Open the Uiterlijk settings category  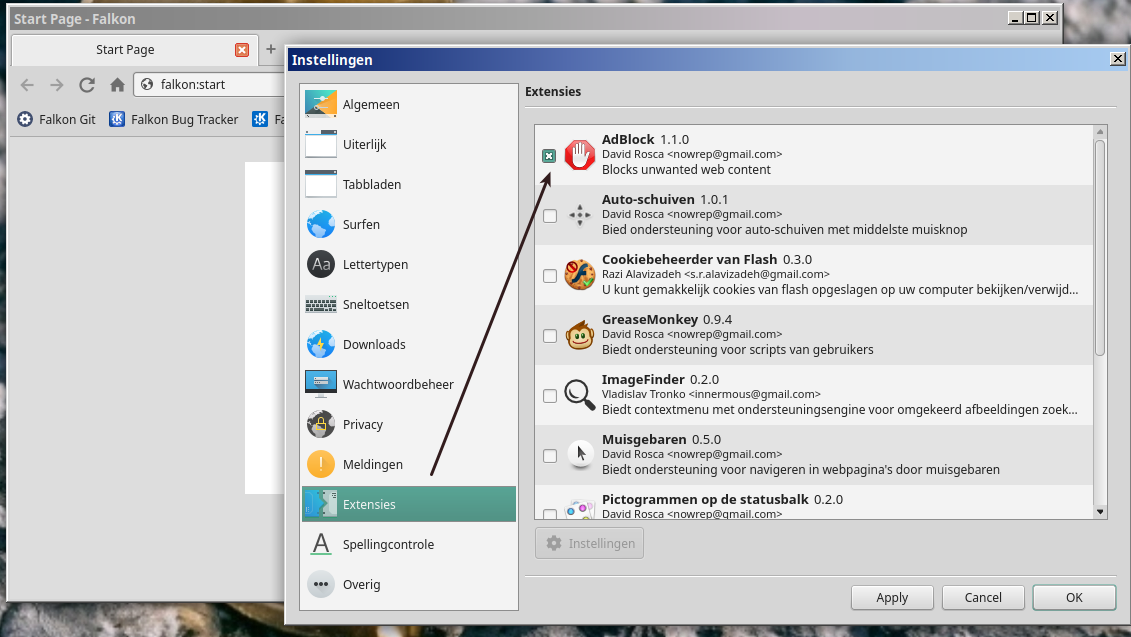click(x=408, y=144)
